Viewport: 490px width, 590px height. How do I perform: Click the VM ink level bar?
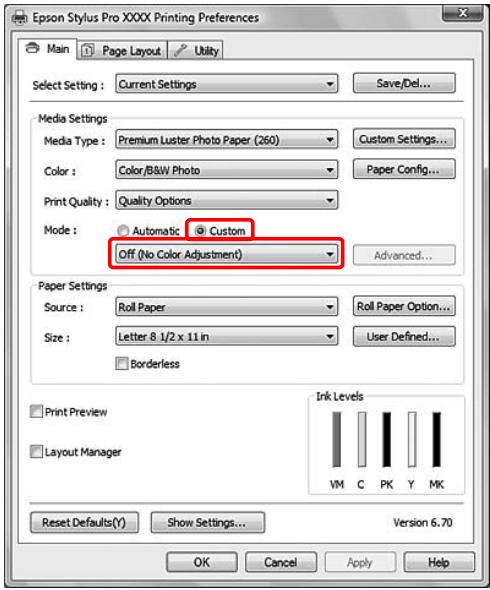336,439
